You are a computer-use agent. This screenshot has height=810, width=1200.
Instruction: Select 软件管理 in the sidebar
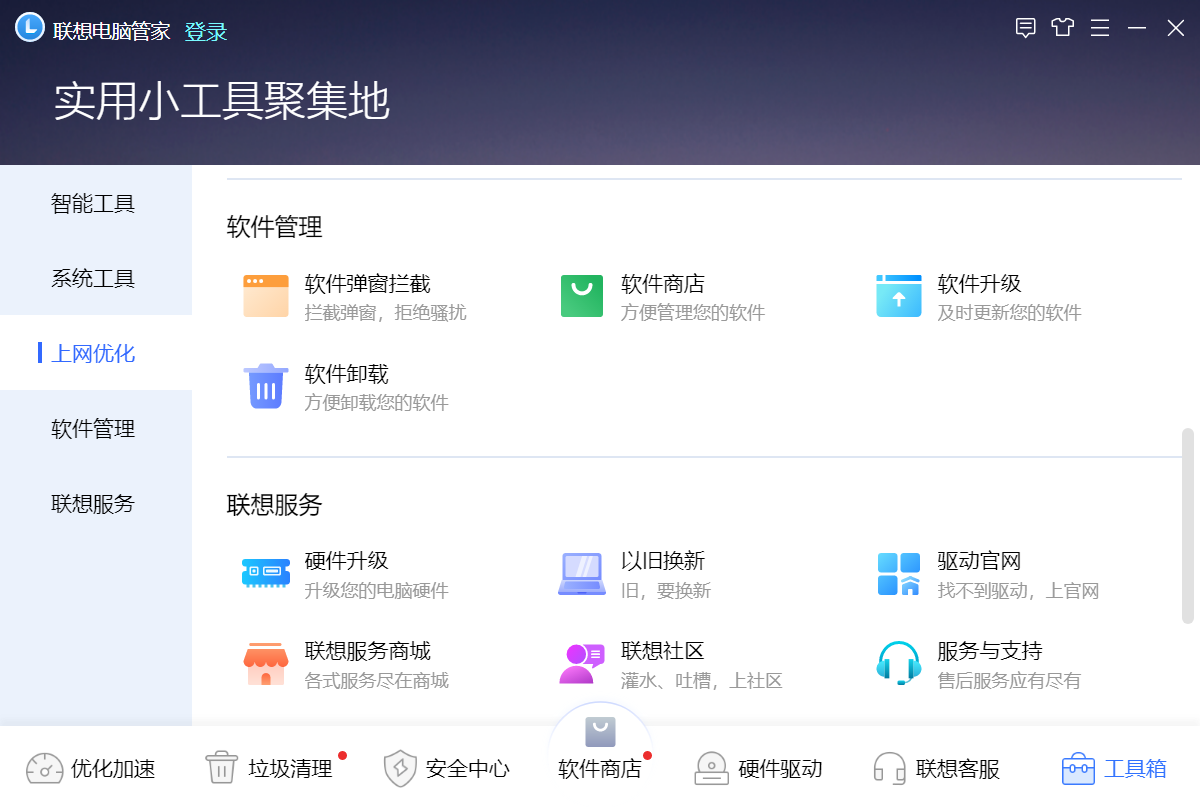point(96,428)
